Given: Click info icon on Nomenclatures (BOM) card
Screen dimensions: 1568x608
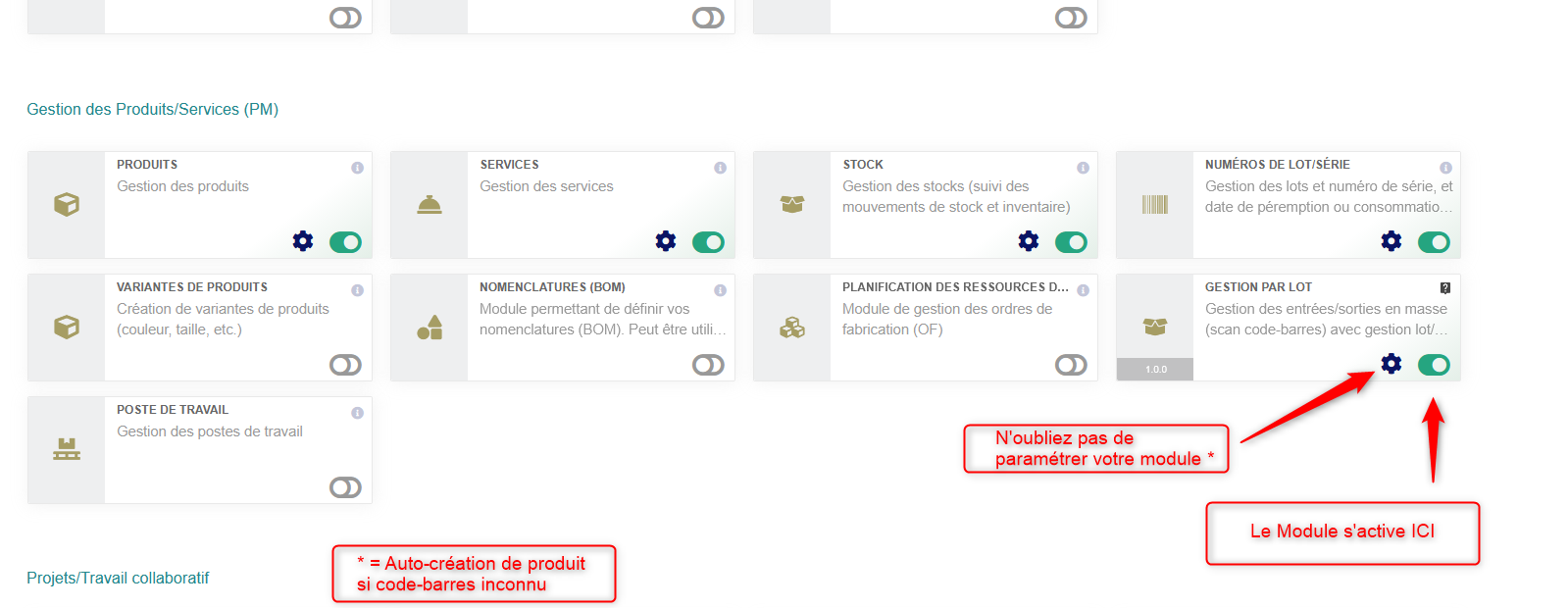Looking at the screenshot, I should point(720,290).
